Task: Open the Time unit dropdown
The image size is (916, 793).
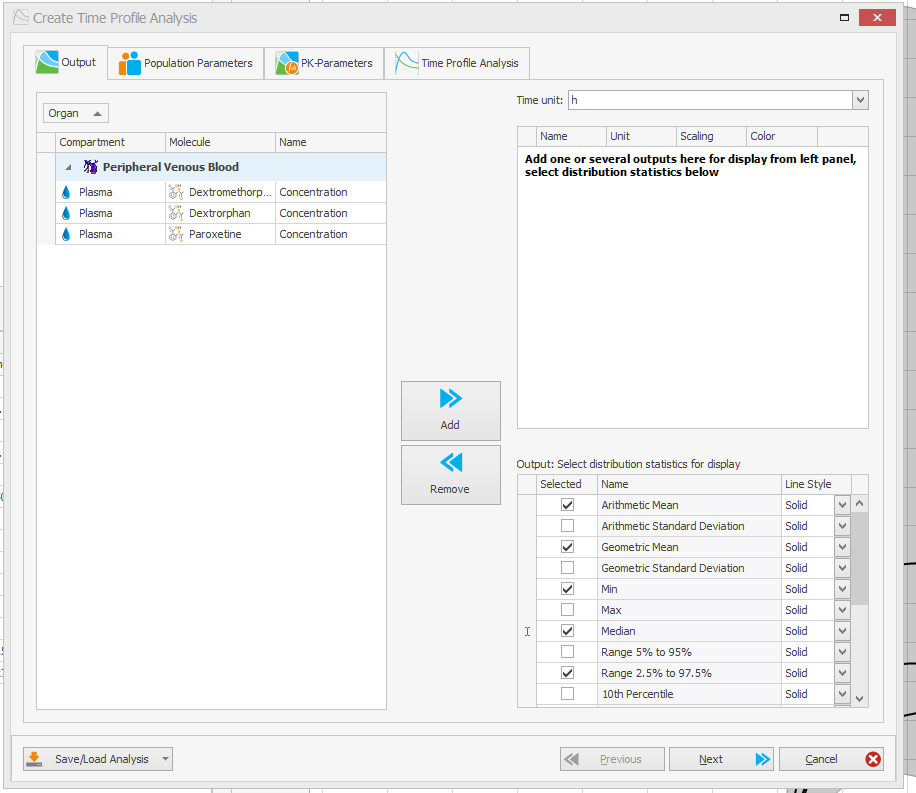Action: [858, 99]
